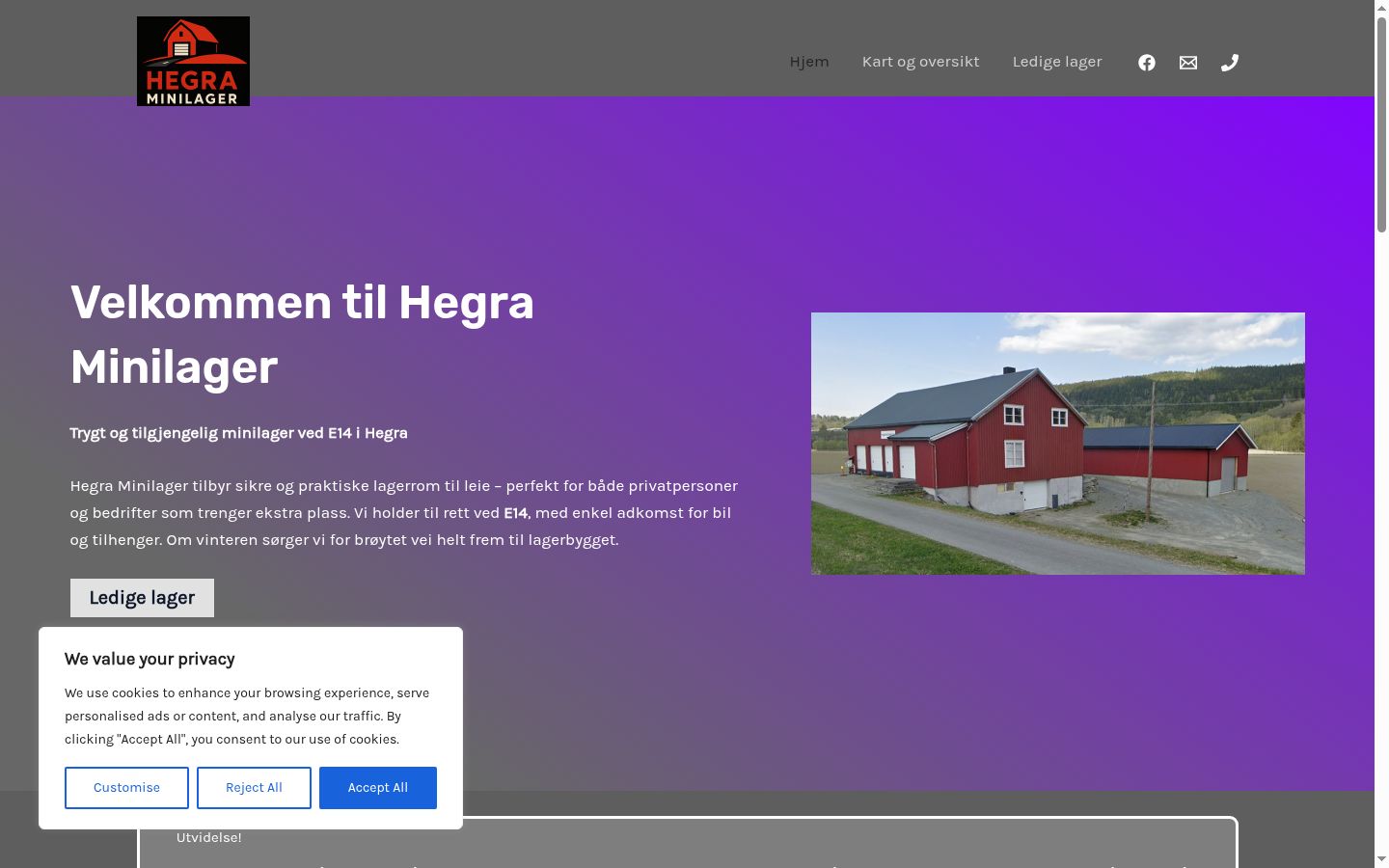Open Kart og oversikt page
The image size is (1389, 868).
pos(920,62)
